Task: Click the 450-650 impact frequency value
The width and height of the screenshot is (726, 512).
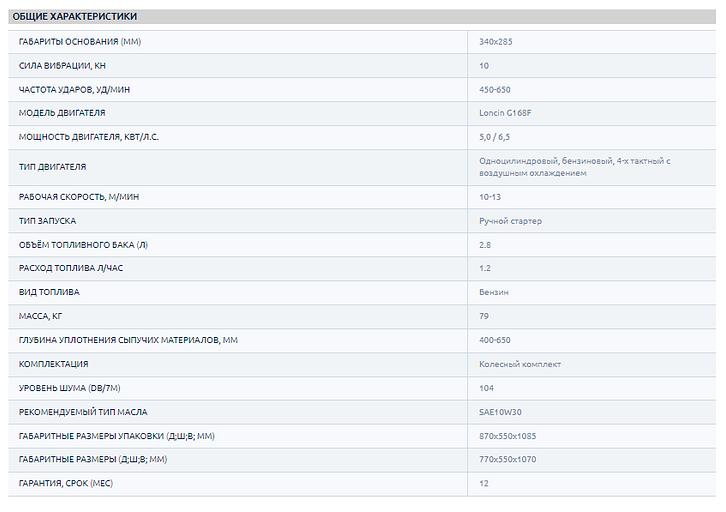Action: pyautogui.click(x=495, y=90)
